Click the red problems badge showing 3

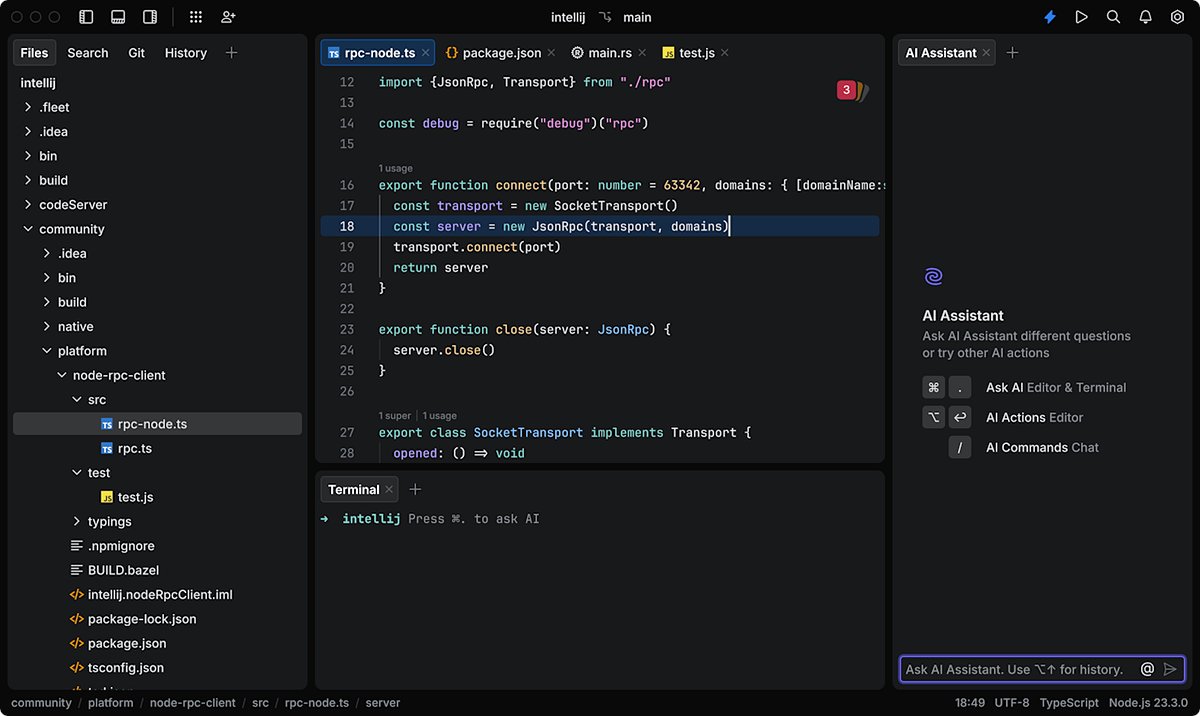(x=846, y=91)
